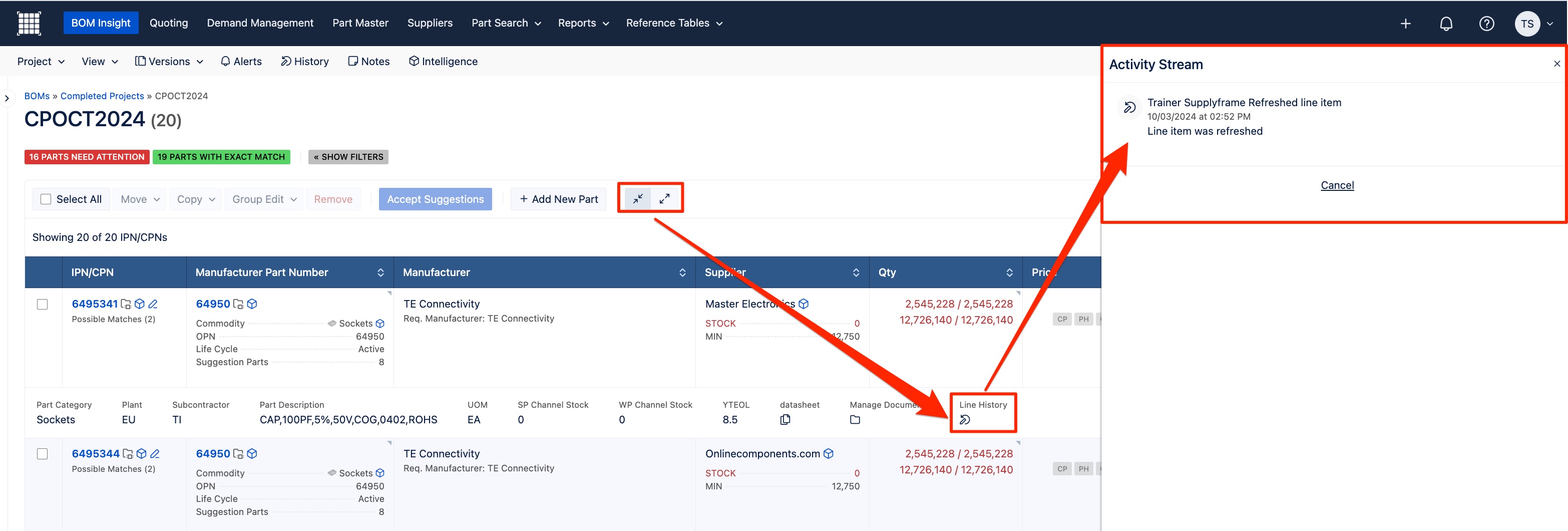
Task: Go to the Quoting tab
Action: (169, 23)
